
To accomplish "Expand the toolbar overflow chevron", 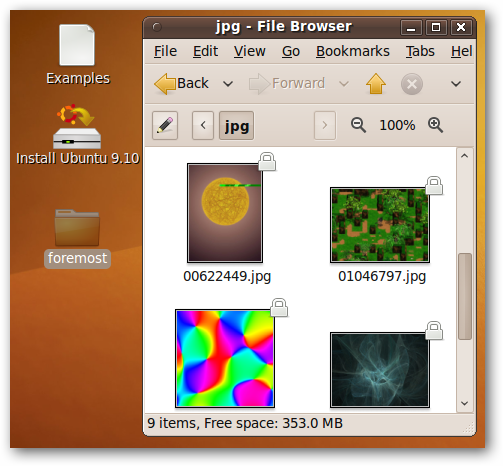I will [x=456, y=84].
